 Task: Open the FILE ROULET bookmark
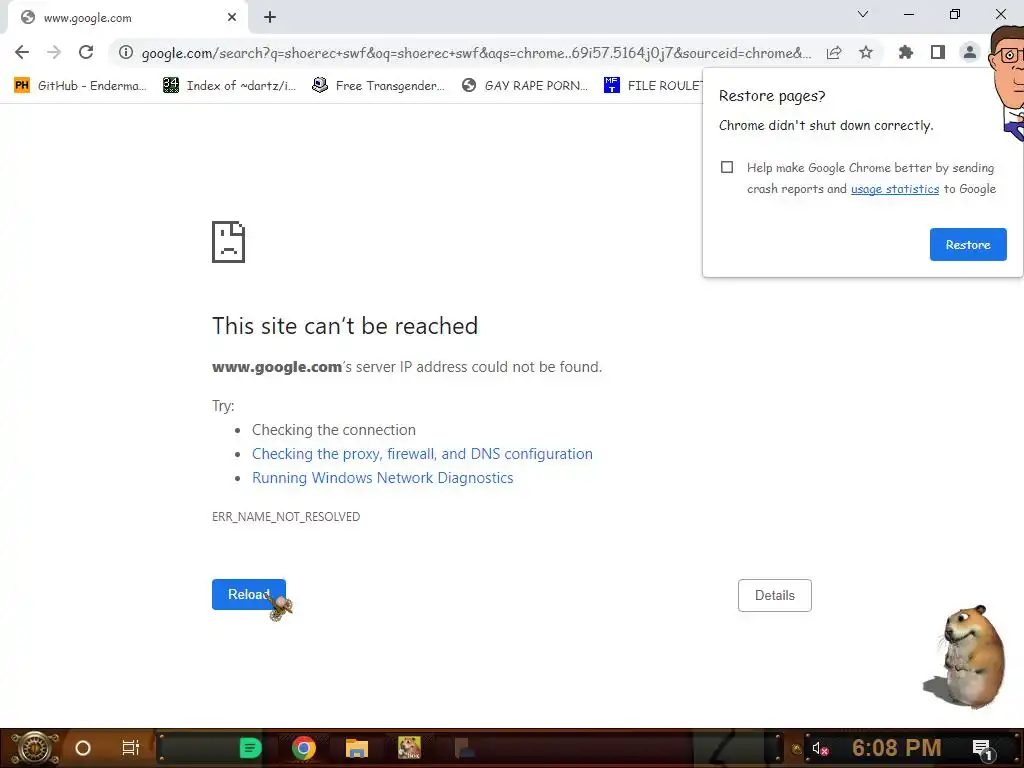coord(653,86)
